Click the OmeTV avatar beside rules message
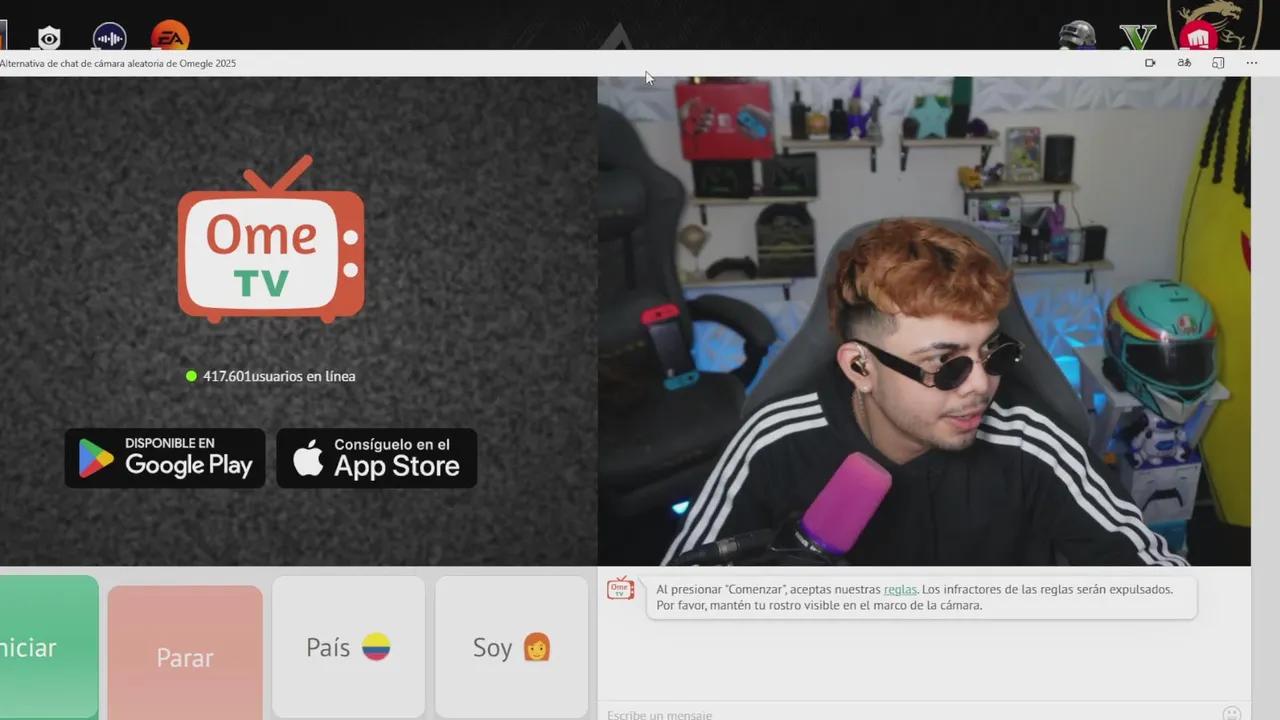This screenshot has width=1280, height=720. [x=620, y=588]
